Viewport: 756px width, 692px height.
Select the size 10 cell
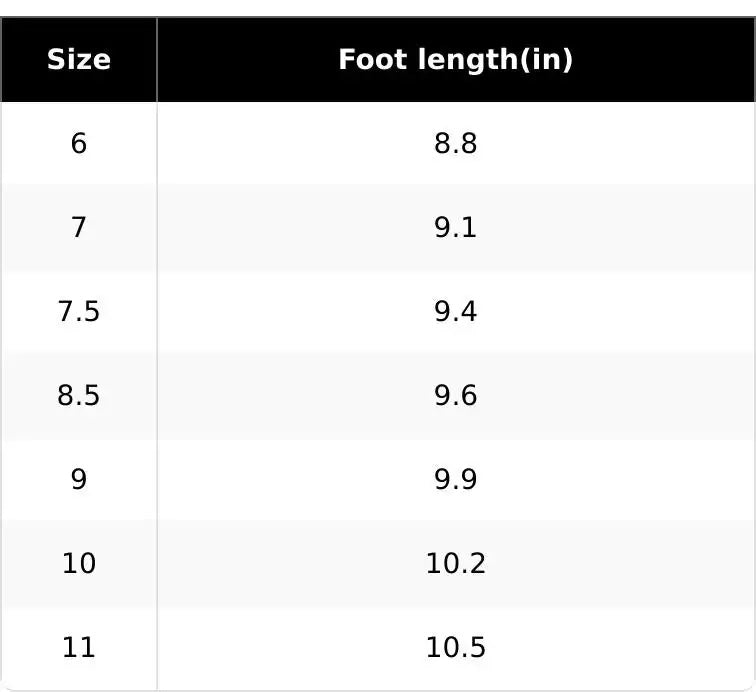tap(79, 563)
